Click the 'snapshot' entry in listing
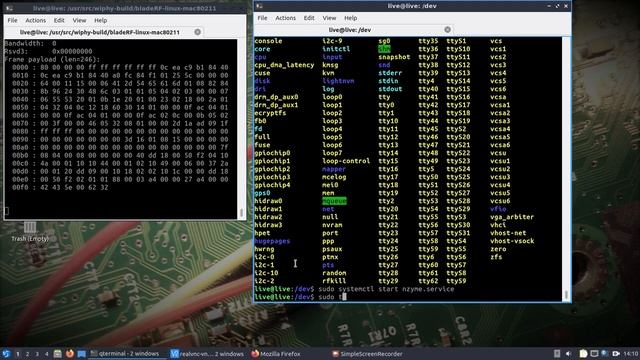The height and width of the screenshot is (360, 640). click(394, 57)
